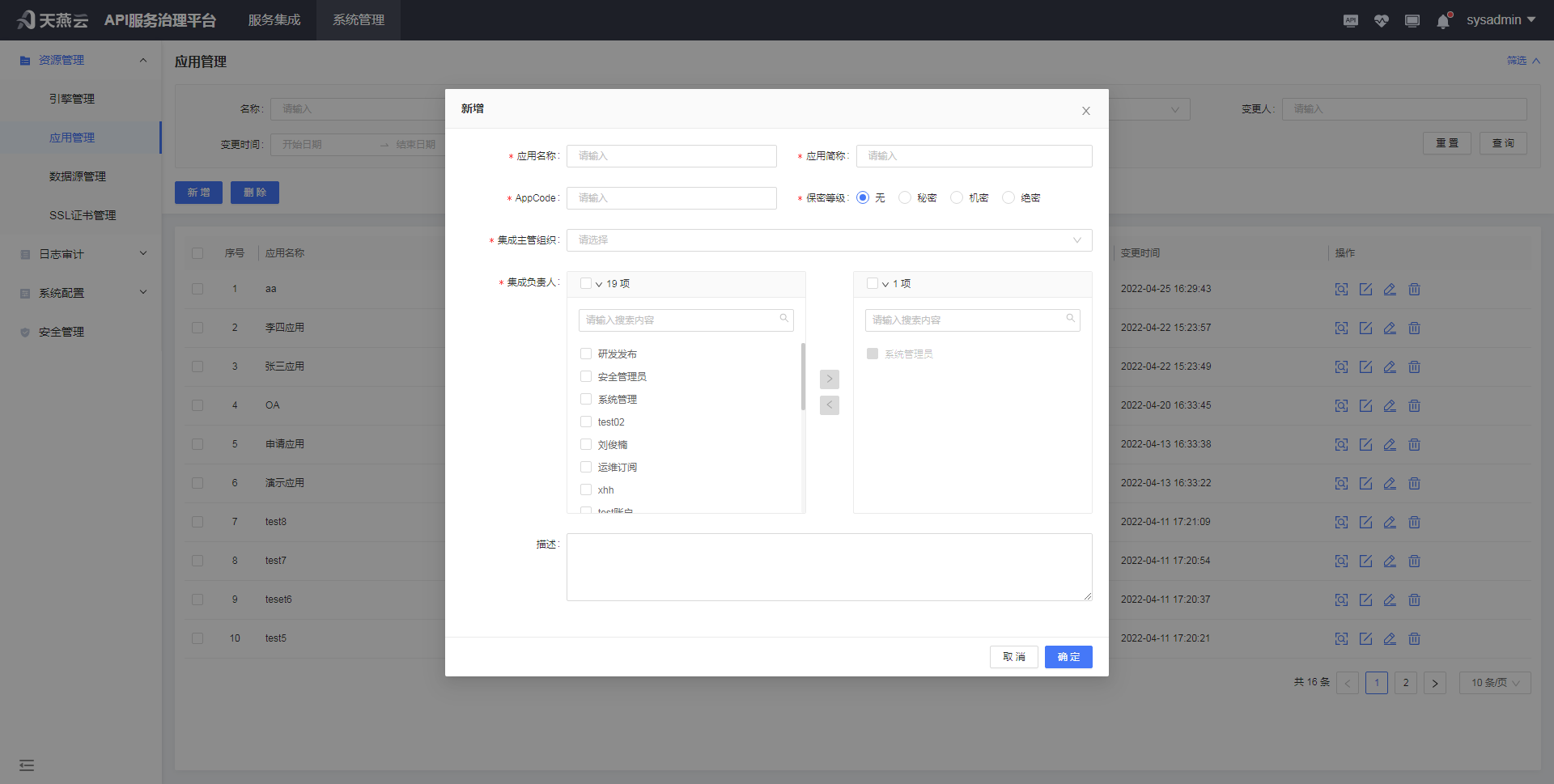Click the heartbeat monitor icon in header

[x=1381, y=21]
